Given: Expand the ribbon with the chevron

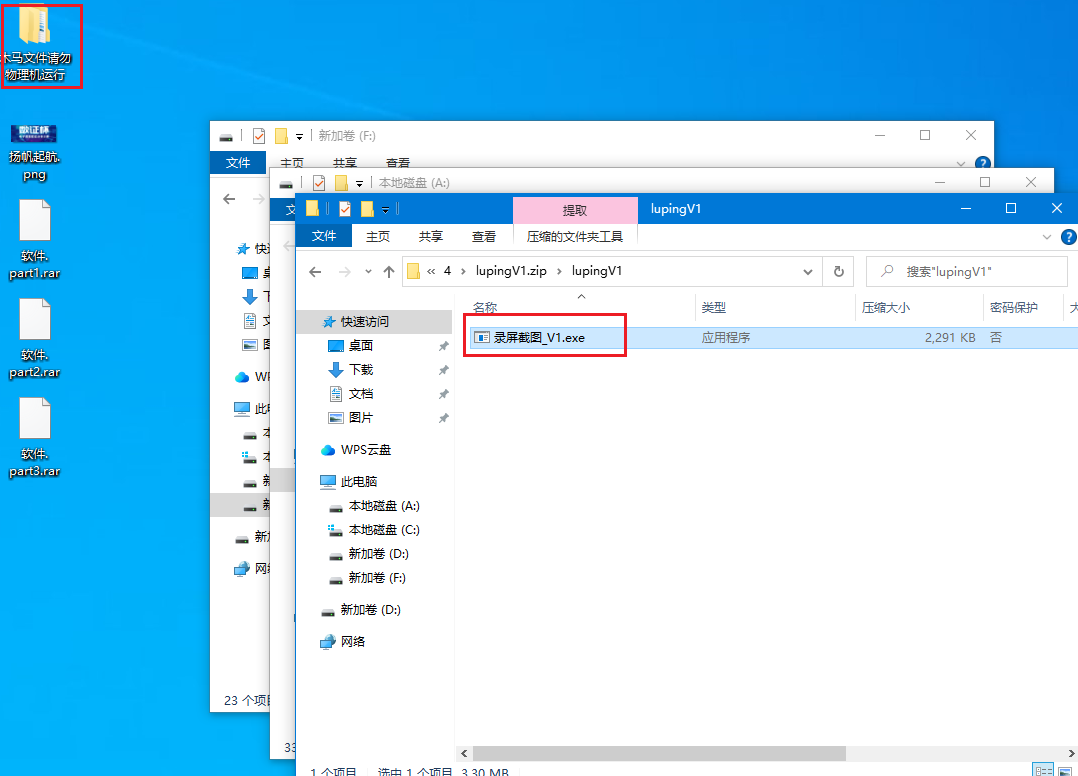Looking at the screenshot, I should point(1047,237).
